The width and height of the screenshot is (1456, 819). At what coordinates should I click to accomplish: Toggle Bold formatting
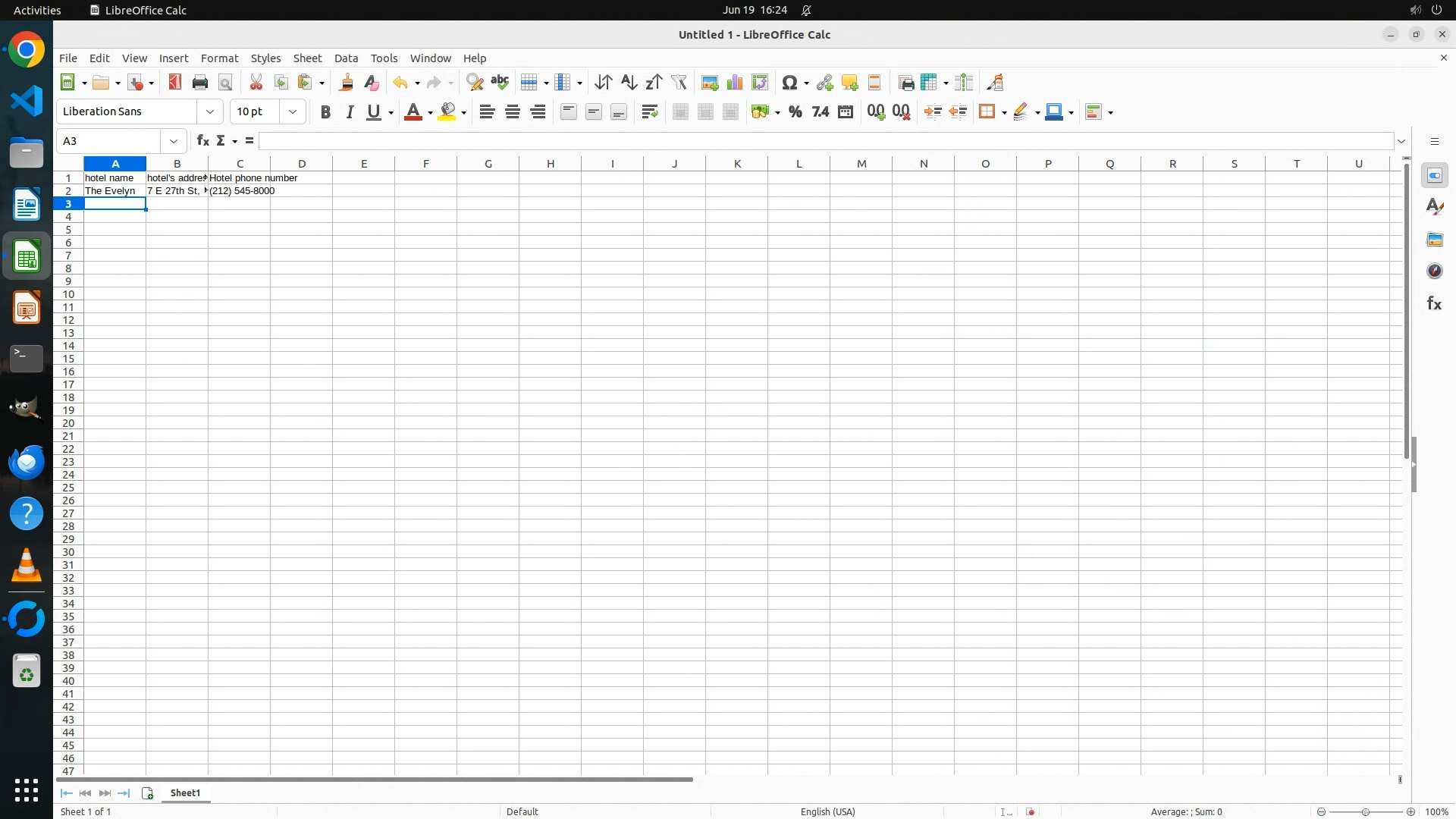point(325,112)
